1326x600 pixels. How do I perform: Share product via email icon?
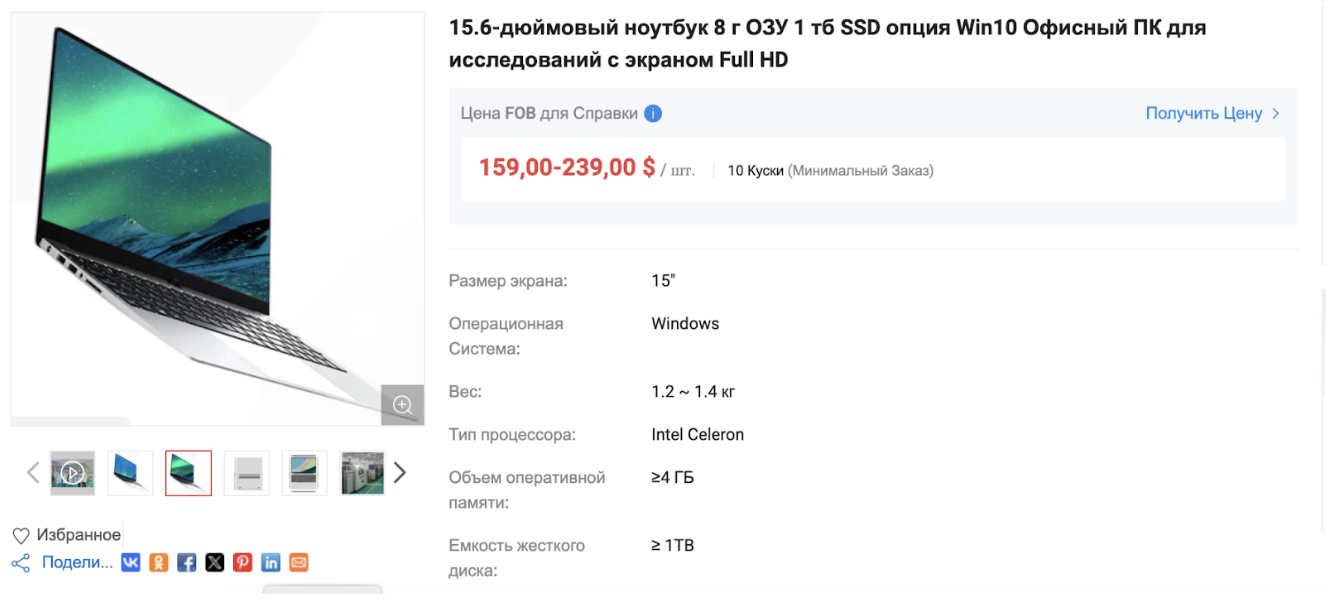click(299, 563)
